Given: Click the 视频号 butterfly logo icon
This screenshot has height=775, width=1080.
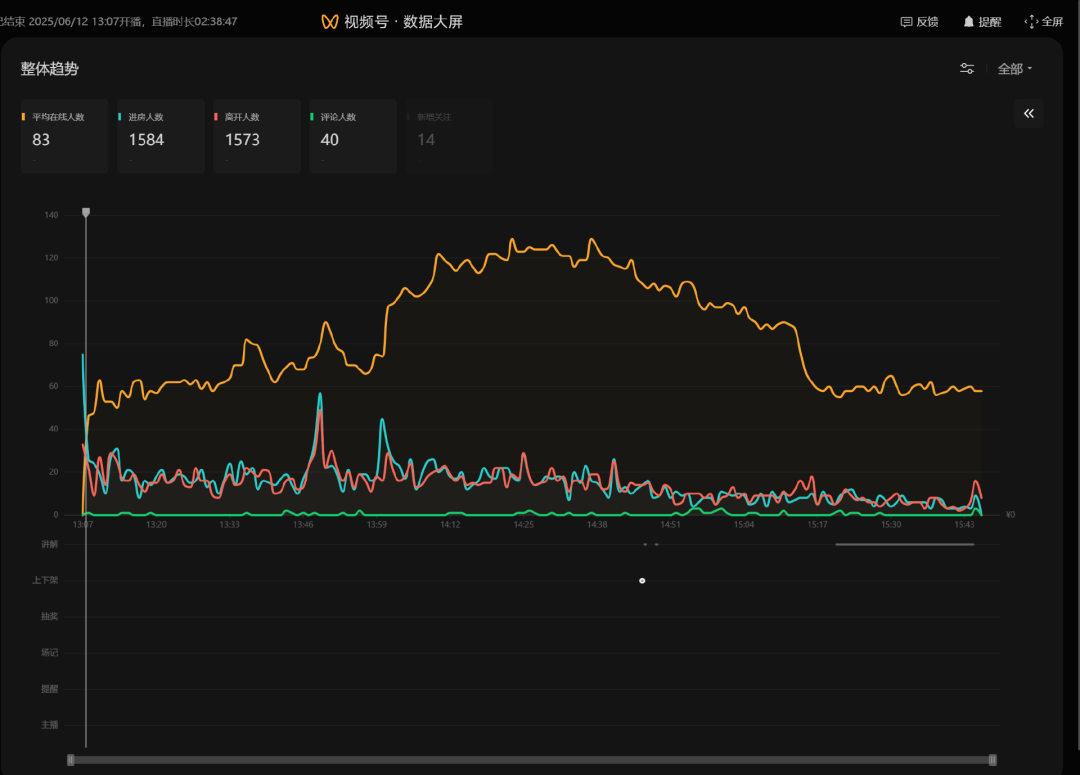Looking at the screenshot, I should pos(330,22).
